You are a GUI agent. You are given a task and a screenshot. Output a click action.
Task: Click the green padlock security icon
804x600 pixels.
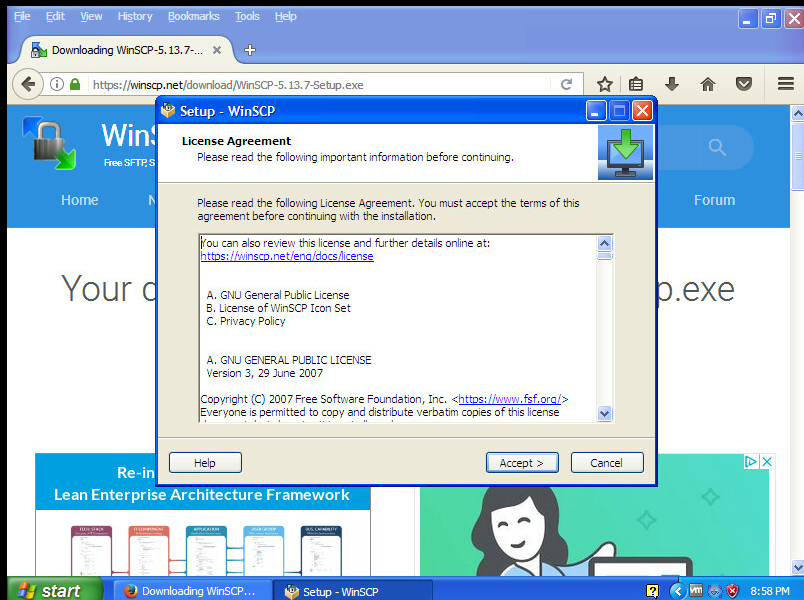click(x=75, y=84)
